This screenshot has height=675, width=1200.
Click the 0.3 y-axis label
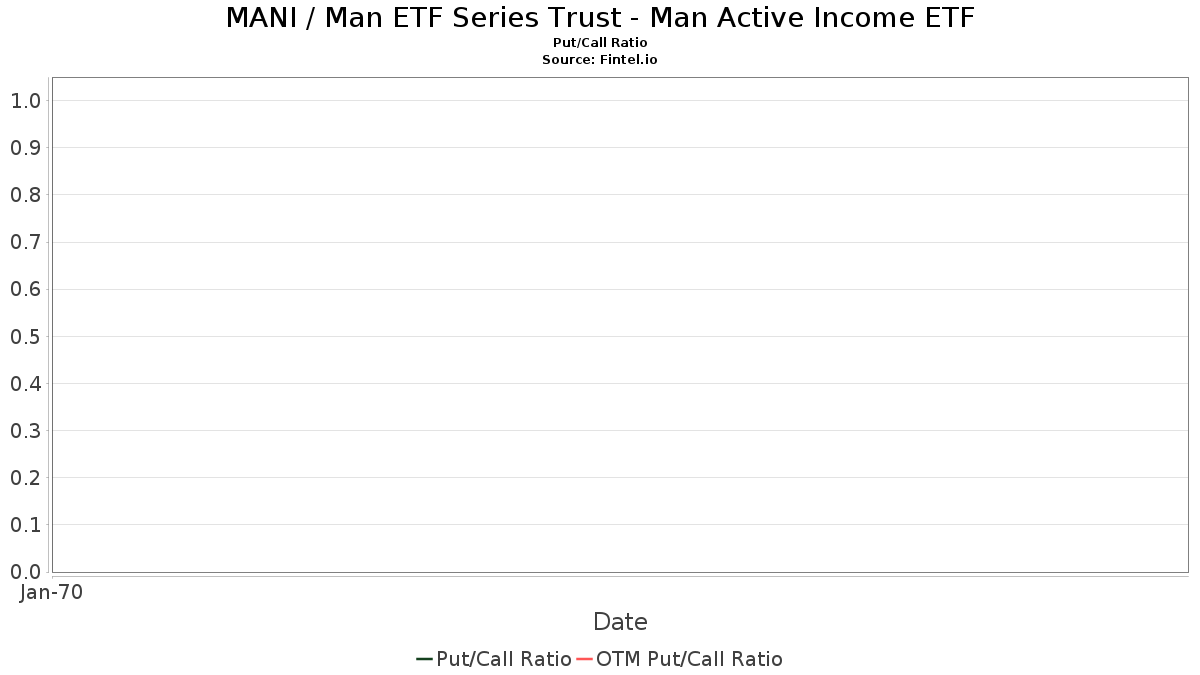coord(25,431)
